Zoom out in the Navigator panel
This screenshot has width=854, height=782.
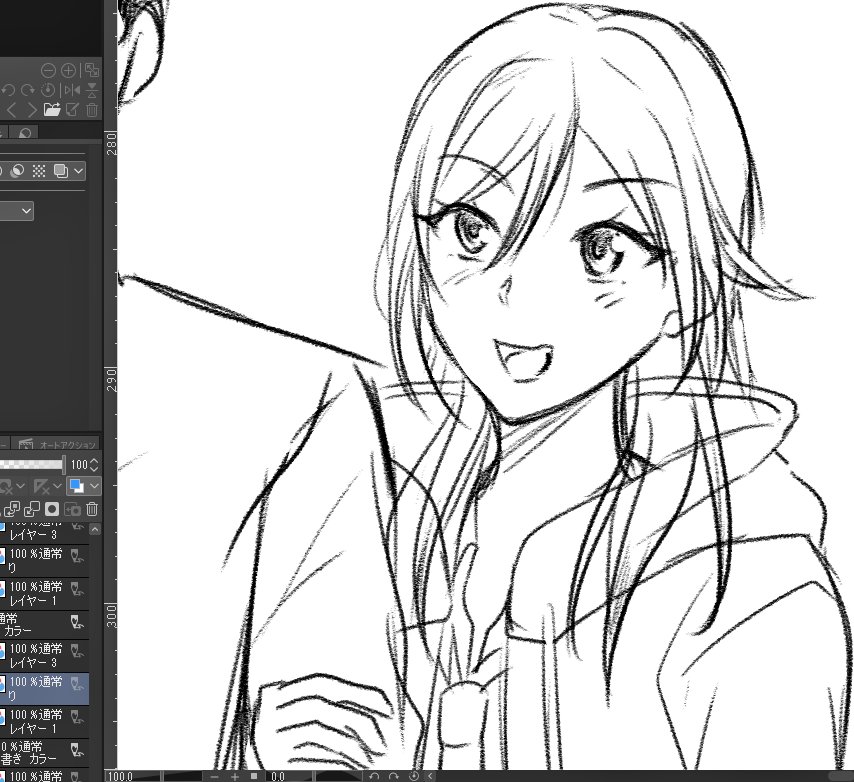tap(48, 70)
